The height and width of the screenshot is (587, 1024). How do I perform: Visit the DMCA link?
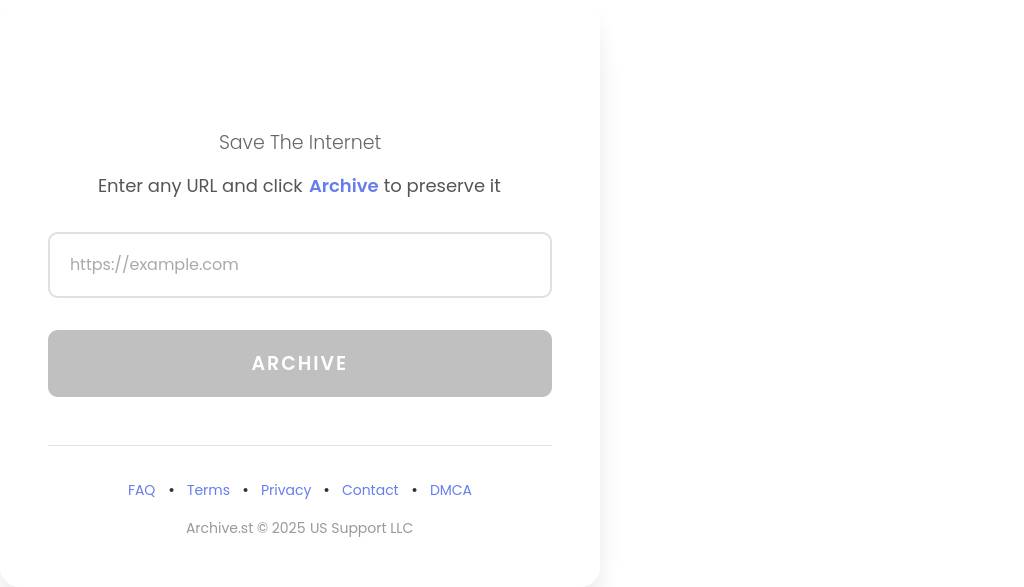[451, 490]
